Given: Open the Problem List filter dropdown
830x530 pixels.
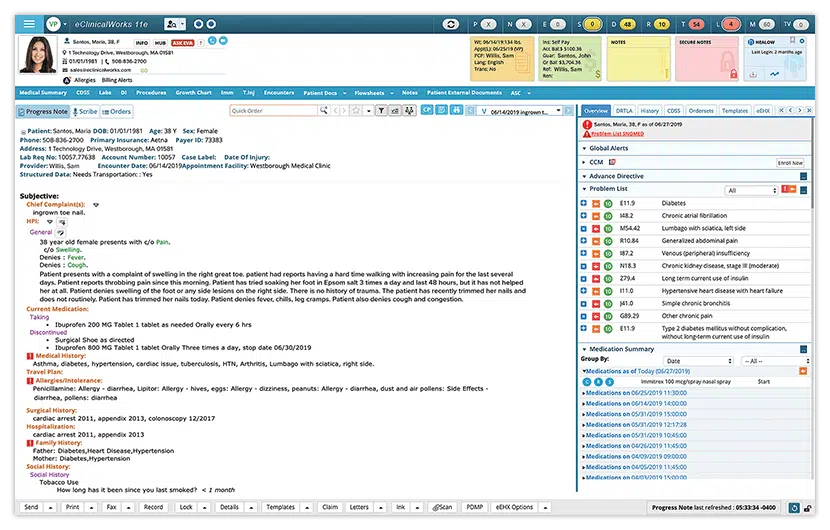Looking at the screenshot, I should pyautogui.click(x=749, y=190).
